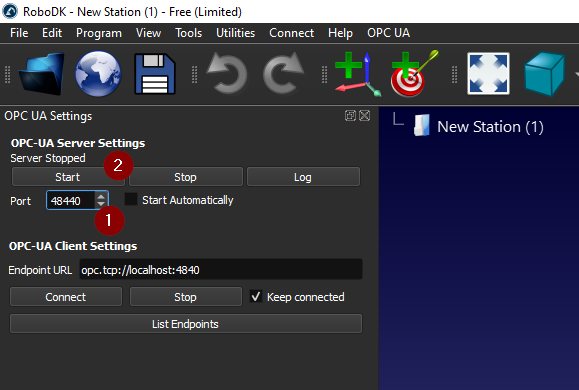Open the Program menu
The image size is (579, 390).
(x=99, y=33)
